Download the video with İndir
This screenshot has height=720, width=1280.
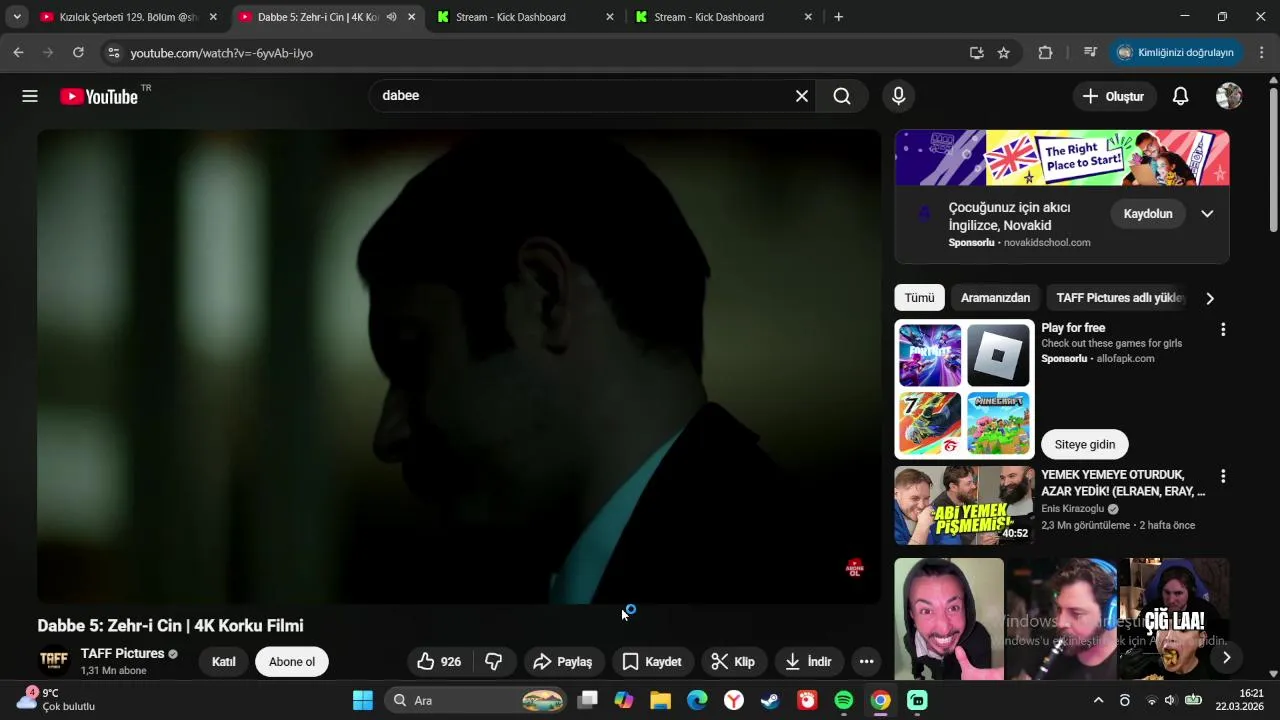pos(809,662)
